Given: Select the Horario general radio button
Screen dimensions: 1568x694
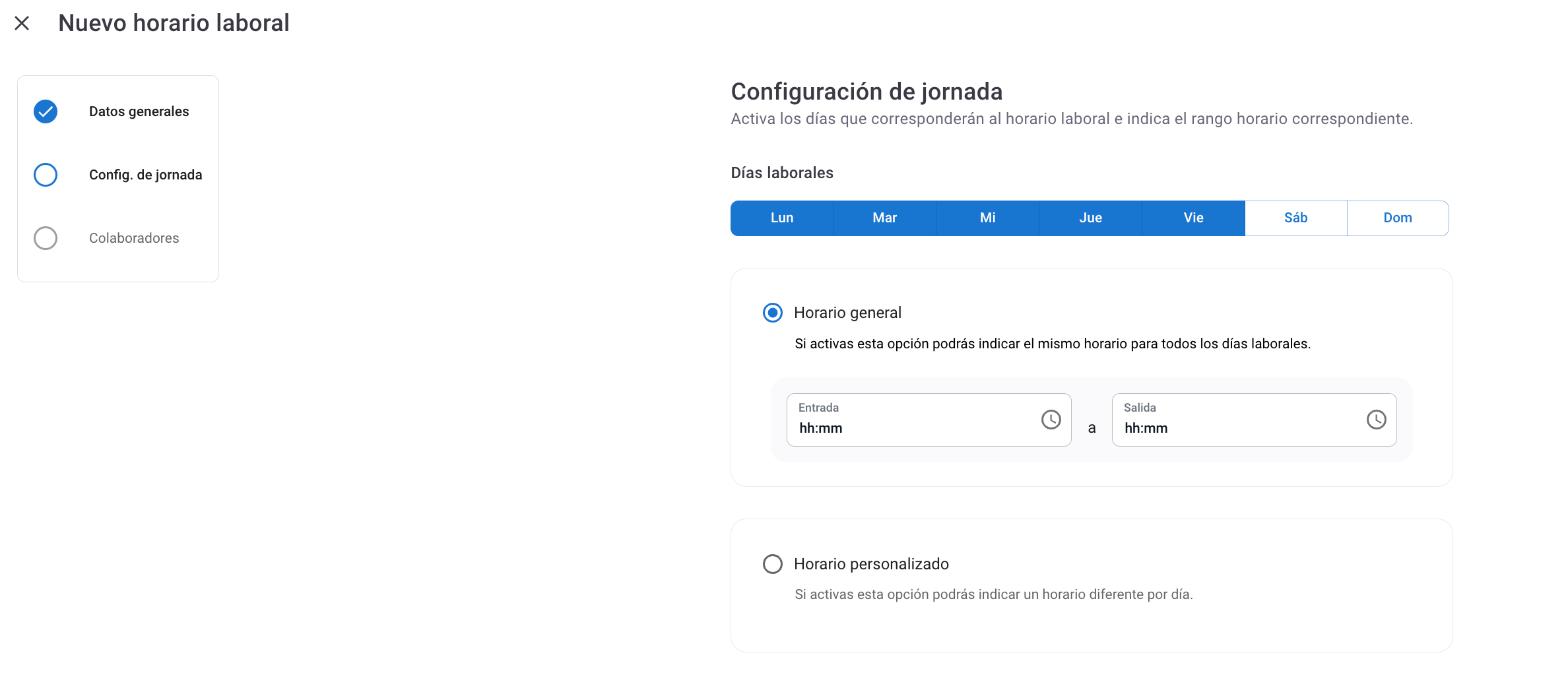Looking at the screenshot, I should click(x=773, y=313).
